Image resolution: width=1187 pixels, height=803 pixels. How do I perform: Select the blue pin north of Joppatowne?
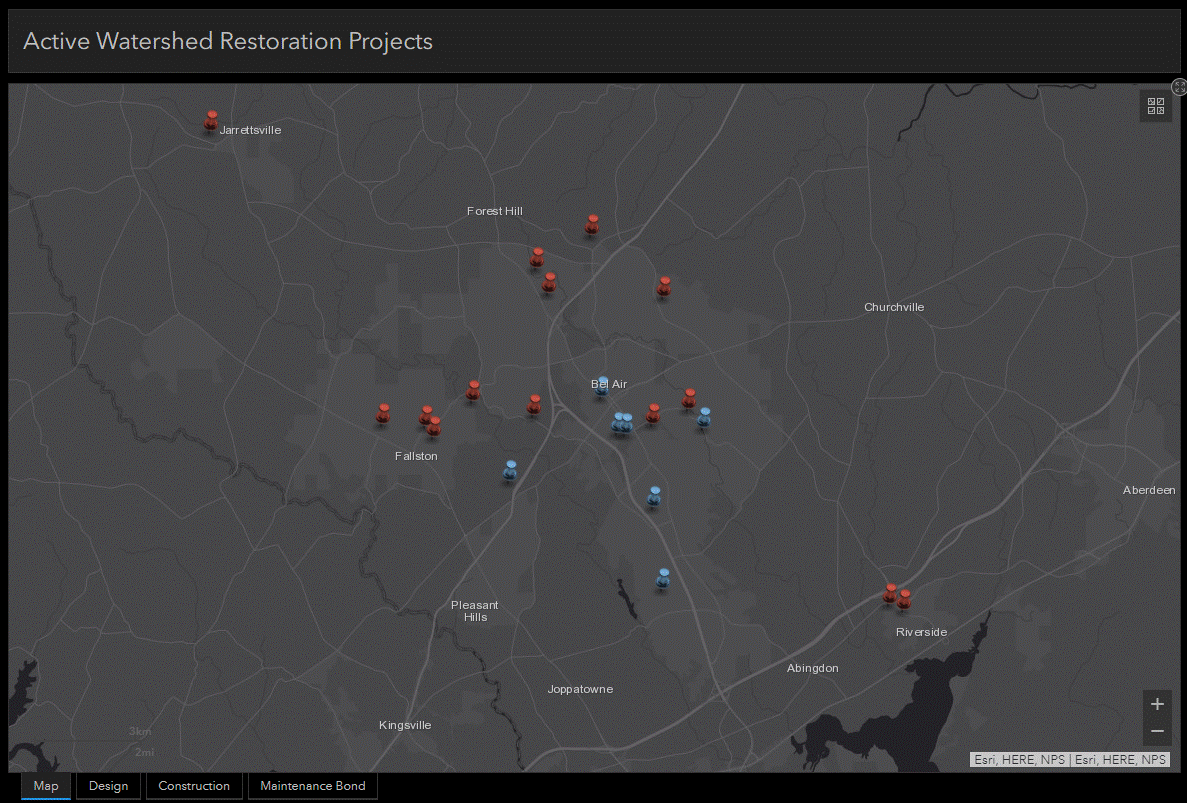662,578
